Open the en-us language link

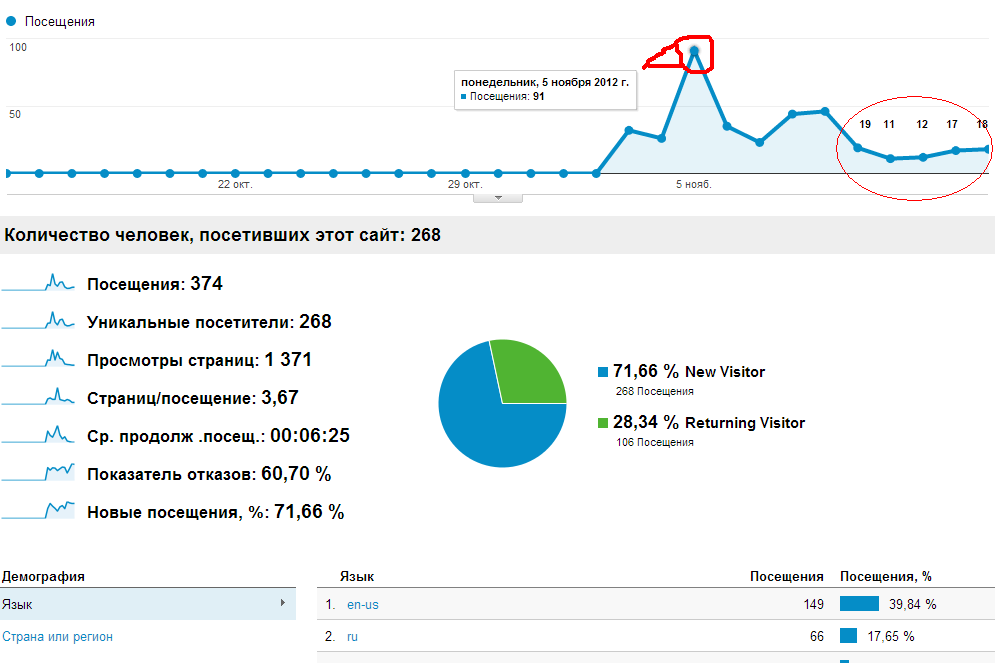362,605
